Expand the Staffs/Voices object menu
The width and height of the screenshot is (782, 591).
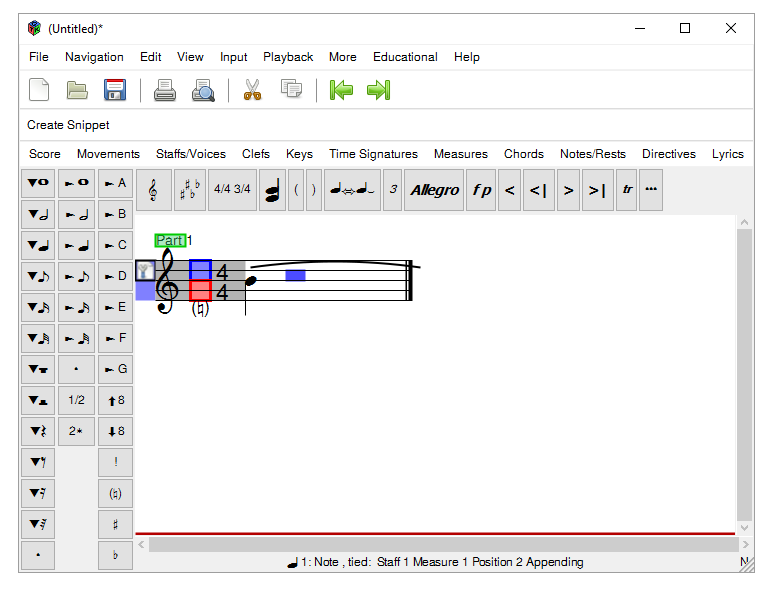[x=191, y=154]
